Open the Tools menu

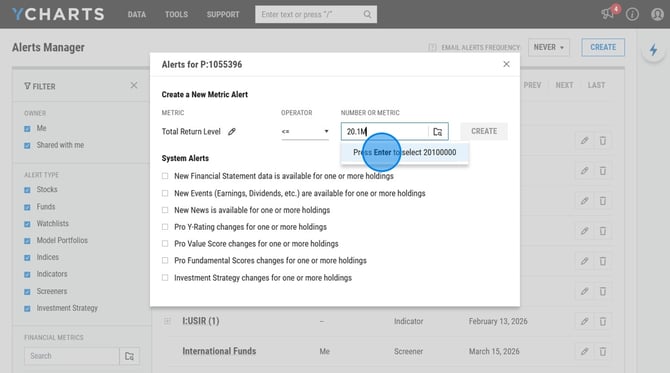(176, 15)
